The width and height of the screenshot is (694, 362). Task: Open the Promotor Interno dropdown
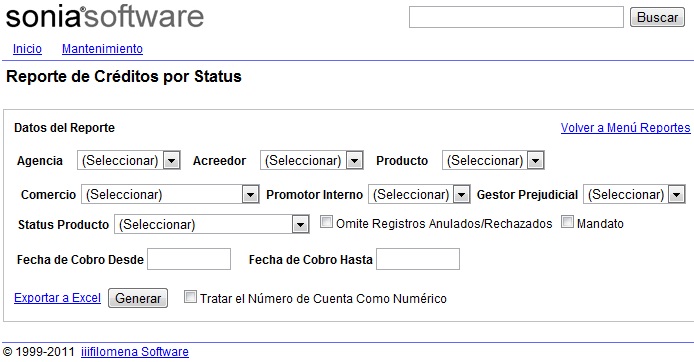[x=419, y=194]
